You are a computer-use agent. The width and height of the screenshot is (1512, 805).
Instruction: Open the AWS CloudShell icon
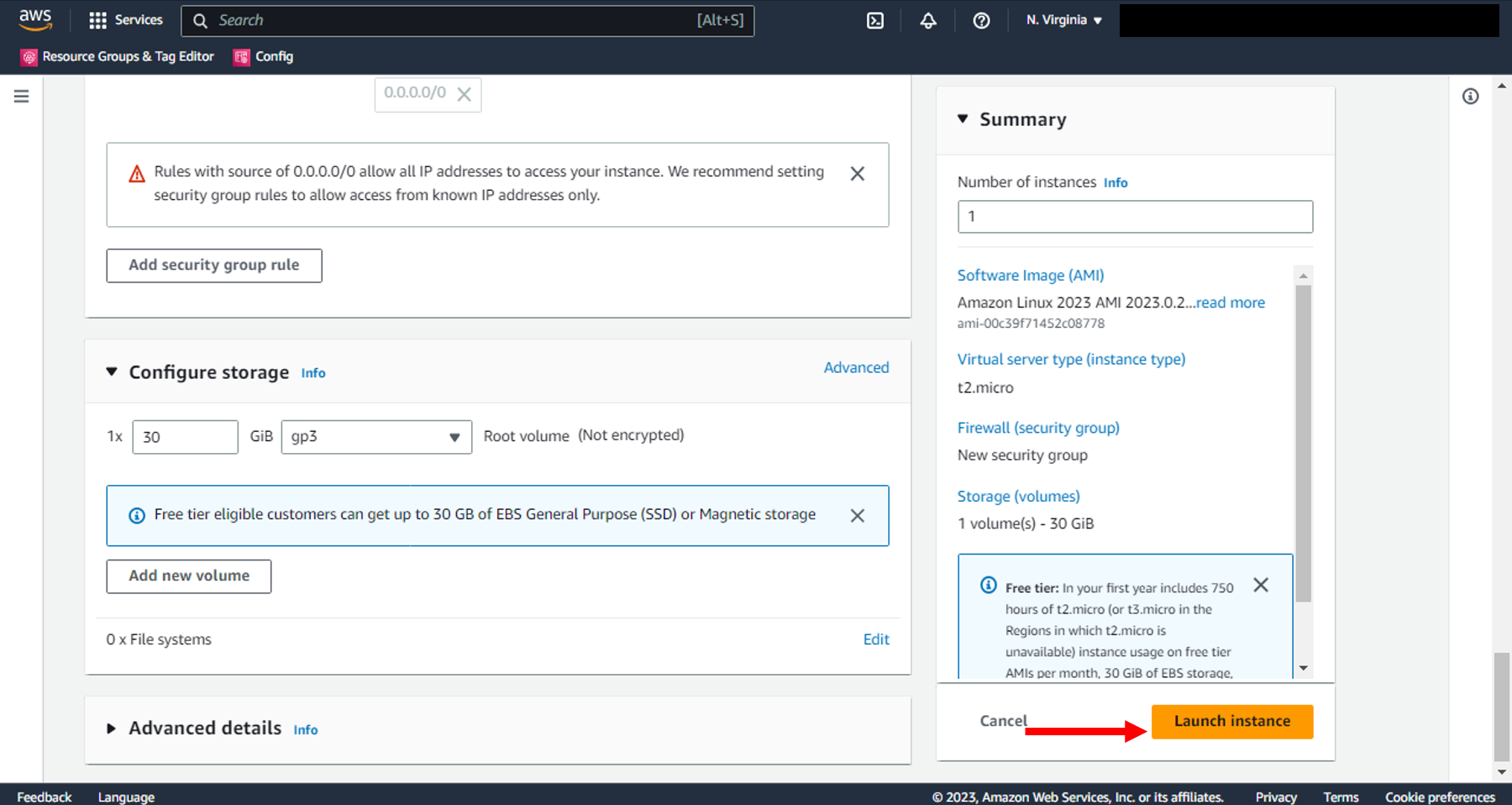tap(875, 21)
